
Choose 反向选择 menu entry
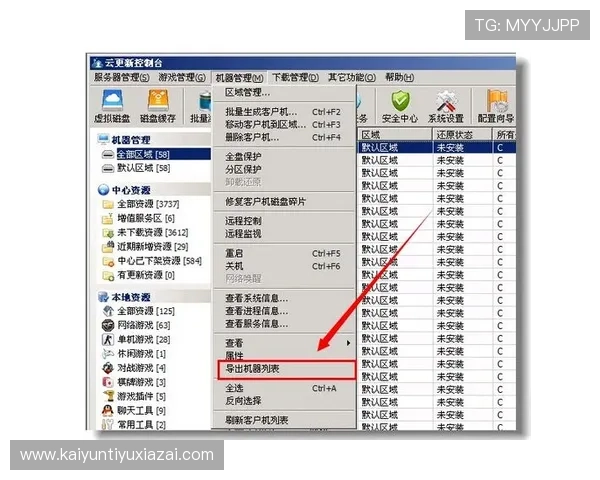284,401
